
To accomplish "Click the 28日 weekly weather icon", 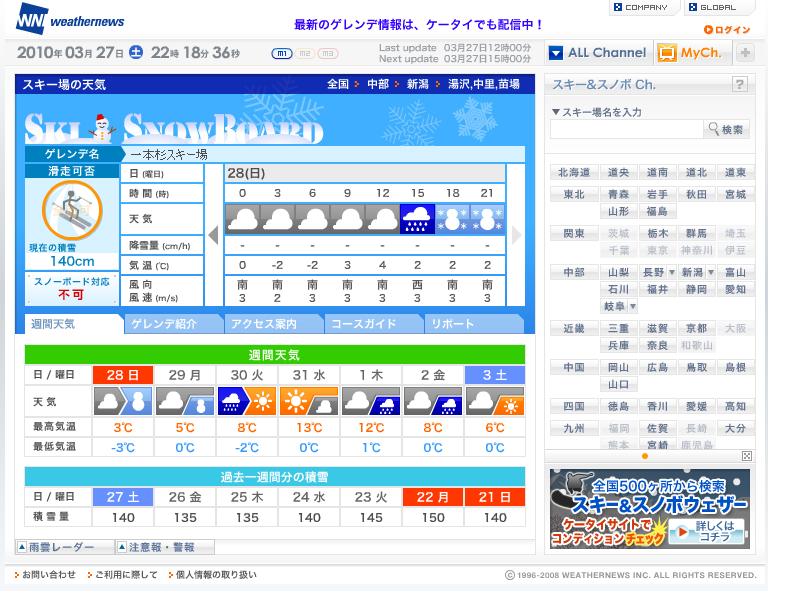I will [x=123, y=401].
